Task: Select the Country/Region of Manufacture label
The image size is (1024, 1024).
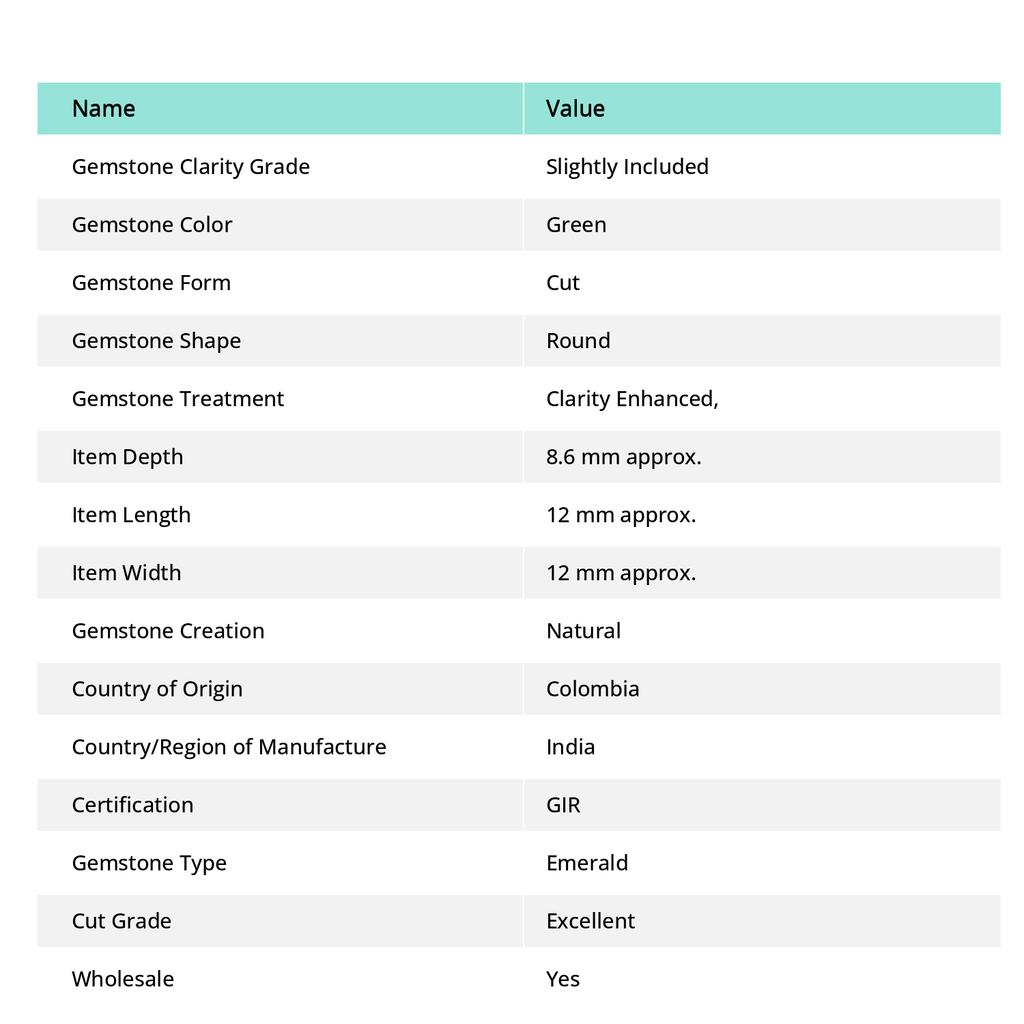Action: (229, 746)
